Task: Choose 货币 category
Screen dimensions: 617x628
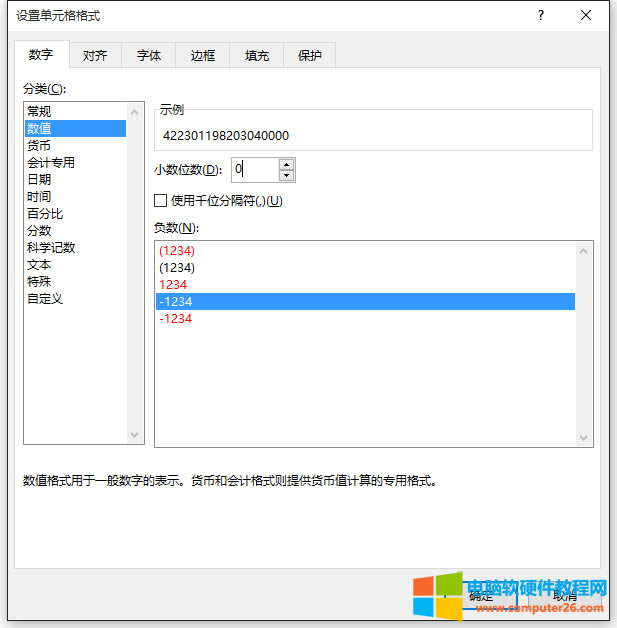Action: point(40,145)
